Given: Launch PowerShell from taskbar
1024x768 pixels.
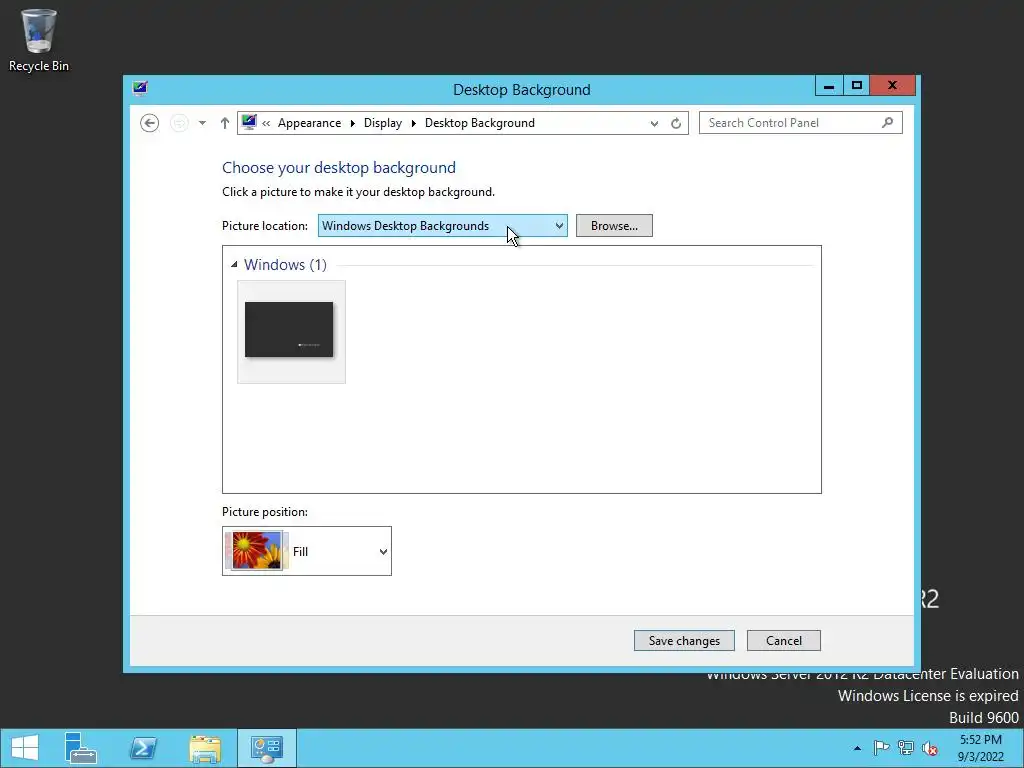Looking at the screenshot, I should pyautogui.click(x=143, y=748).
